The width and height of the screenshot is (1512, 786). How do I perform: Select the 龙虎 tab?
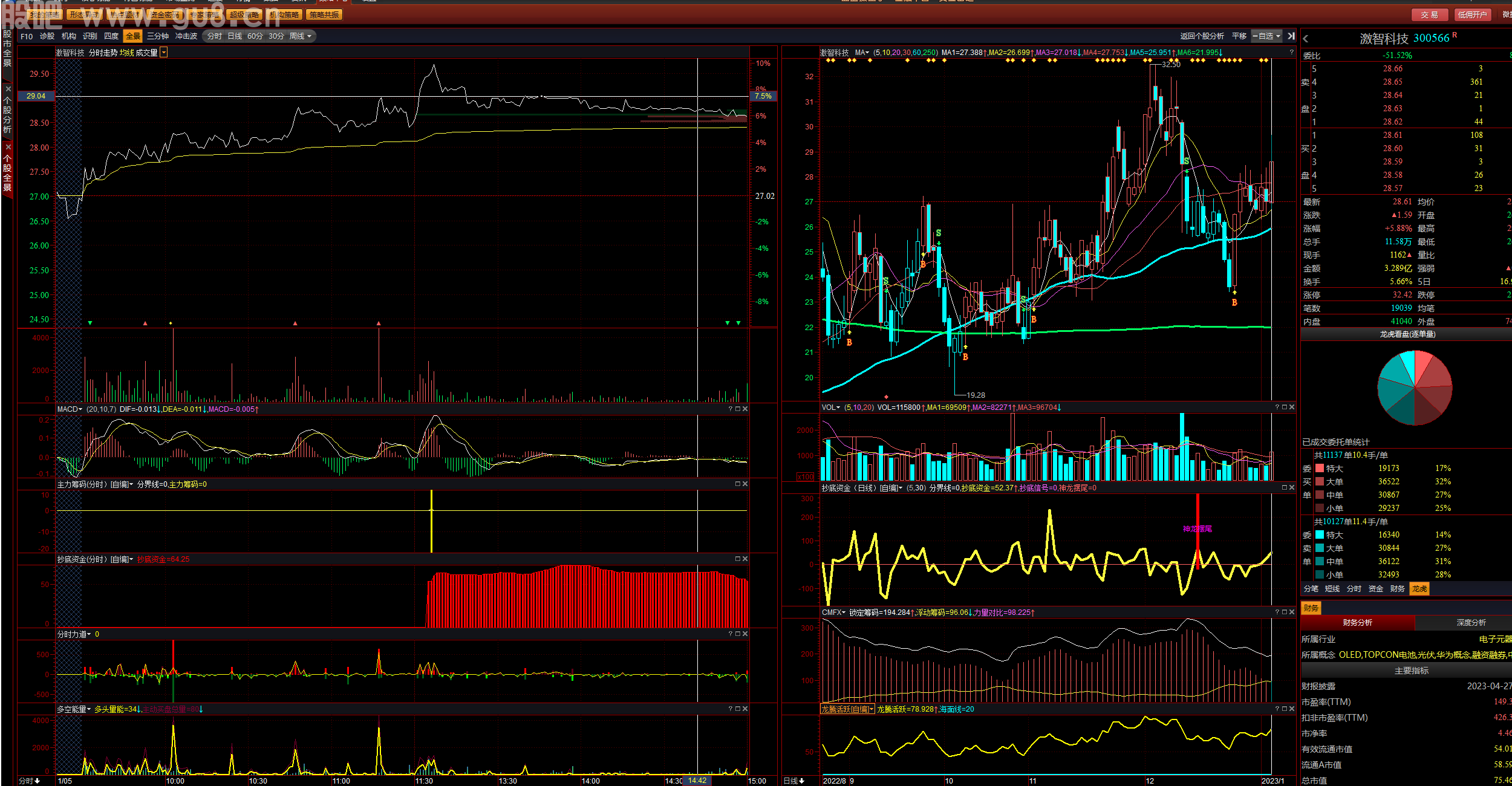(x=1419, y=589)
